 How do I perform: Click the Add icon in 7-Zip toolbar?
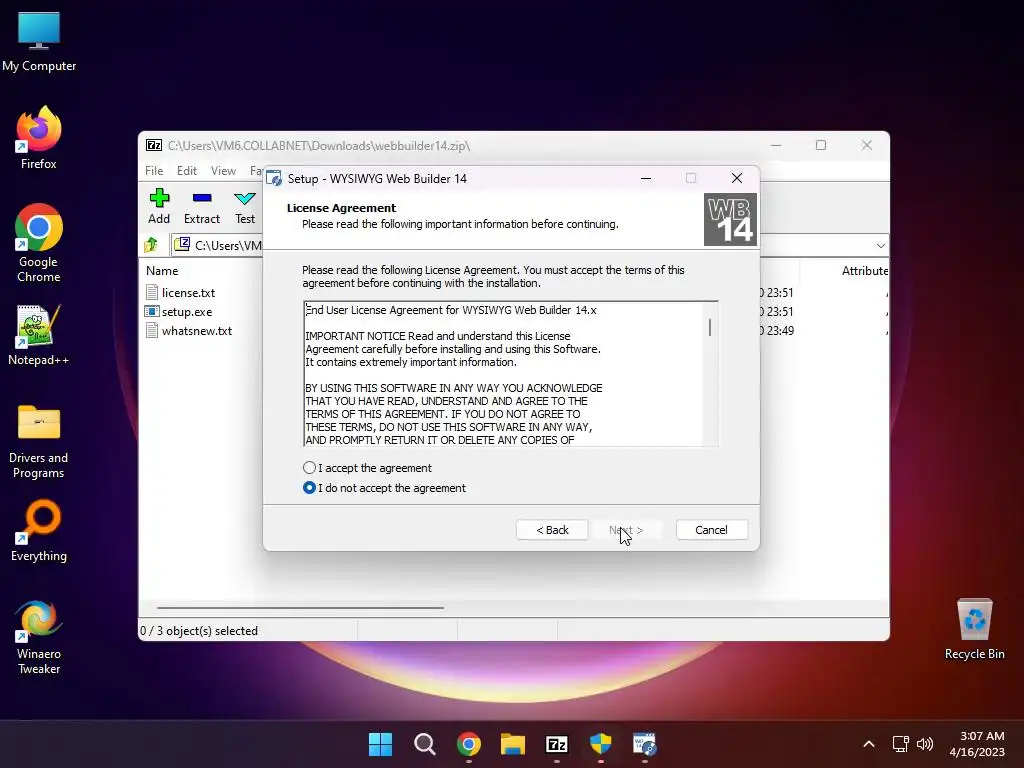tap(159, 206)
